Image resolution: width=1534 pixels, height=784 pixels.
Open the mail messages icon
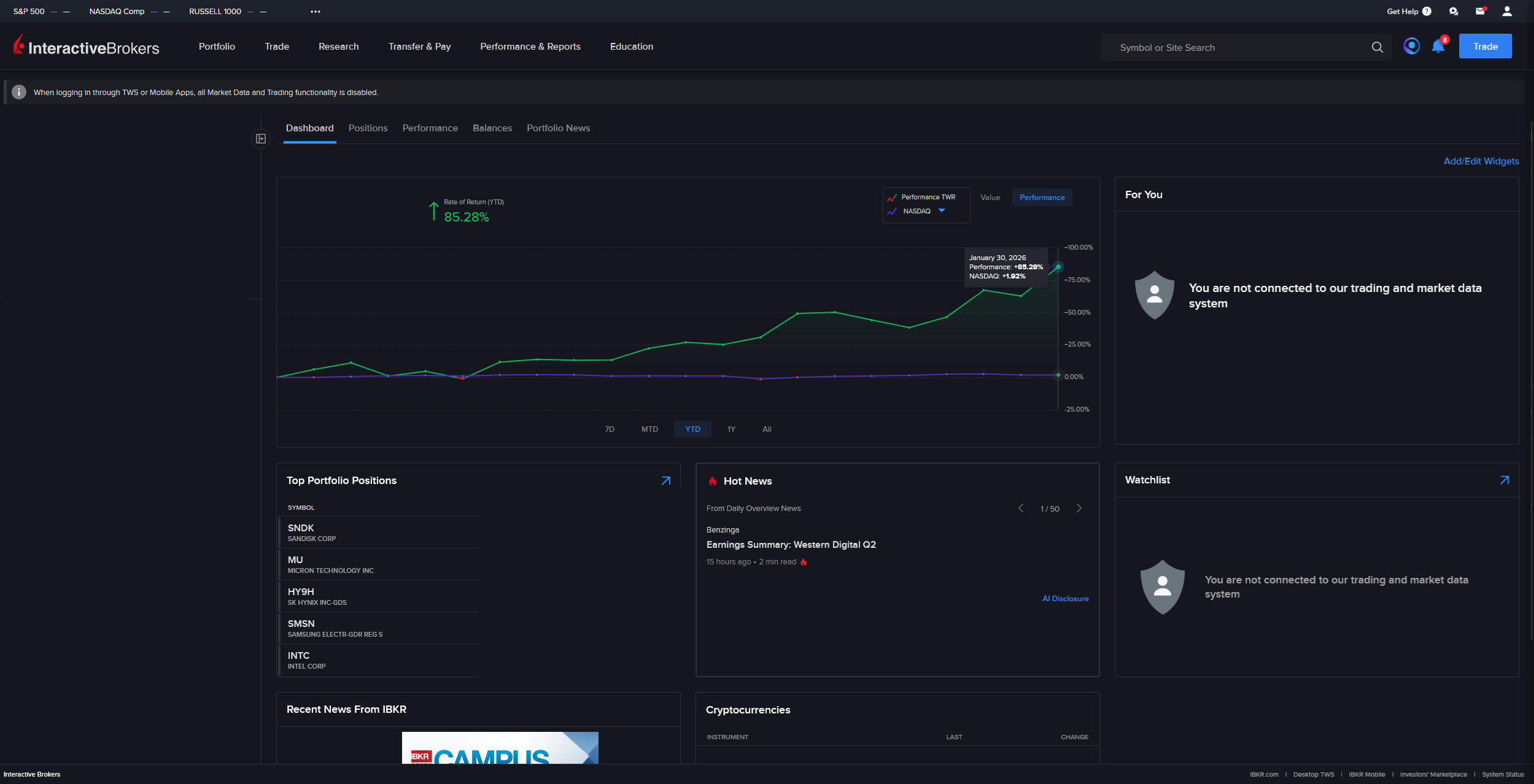(1480, 11)
